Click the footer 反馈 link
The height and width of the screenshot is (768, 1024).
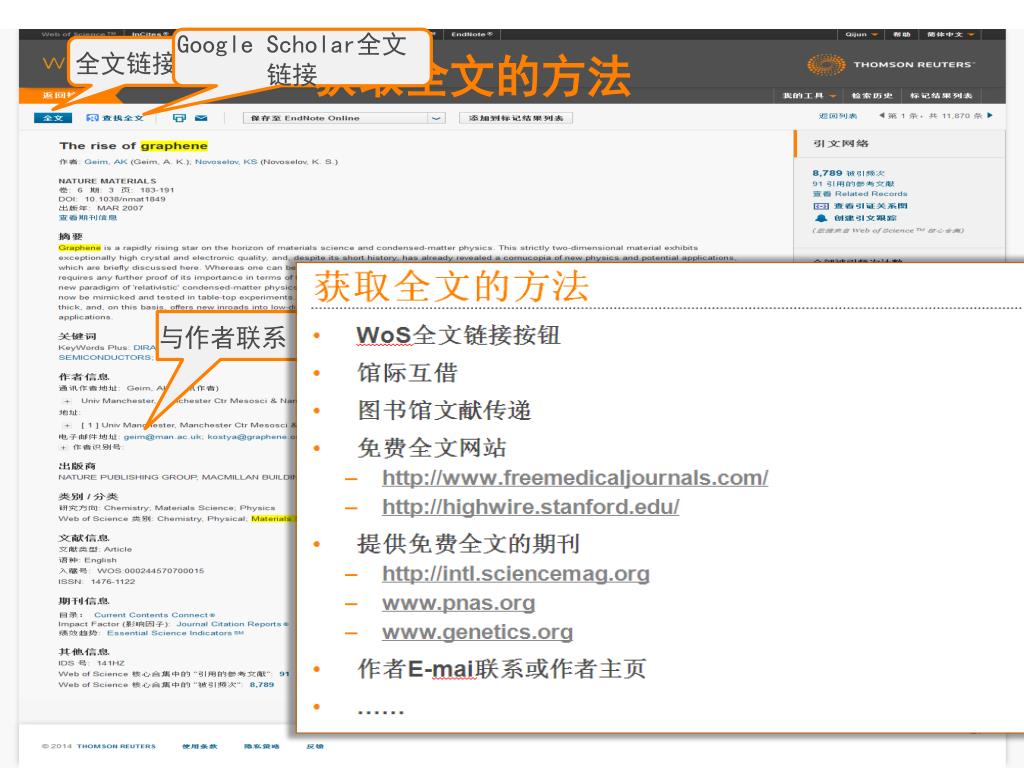point(315,746)
